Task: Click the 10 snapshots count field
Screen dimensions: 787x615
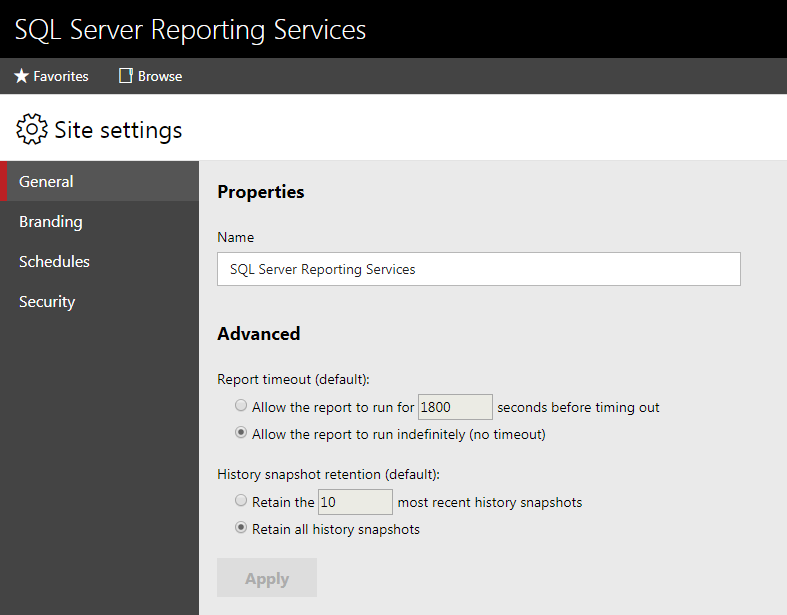Action: (355, 502)
